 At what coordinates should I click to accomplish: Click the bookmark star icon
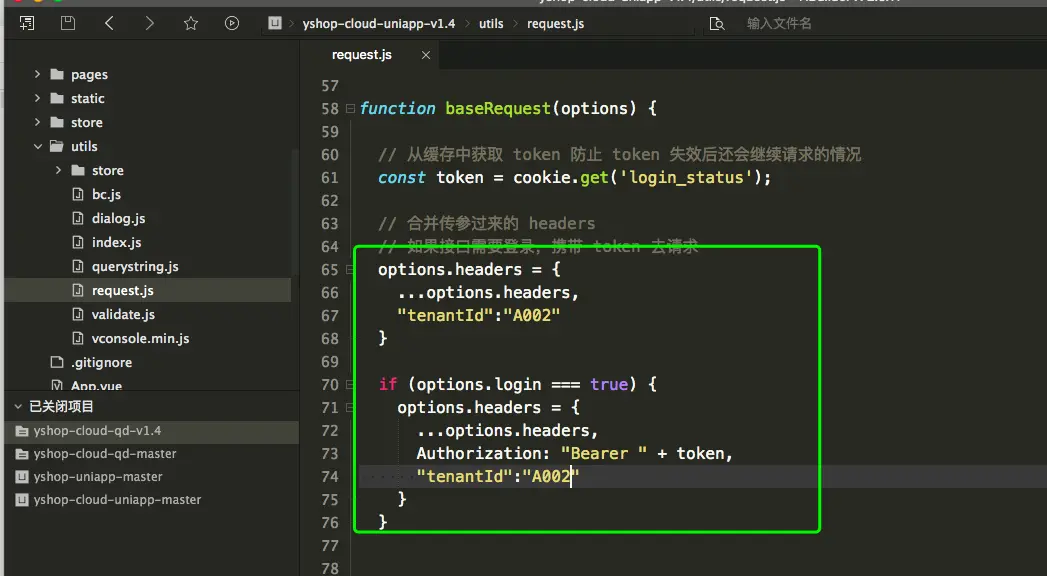point(191,23)
